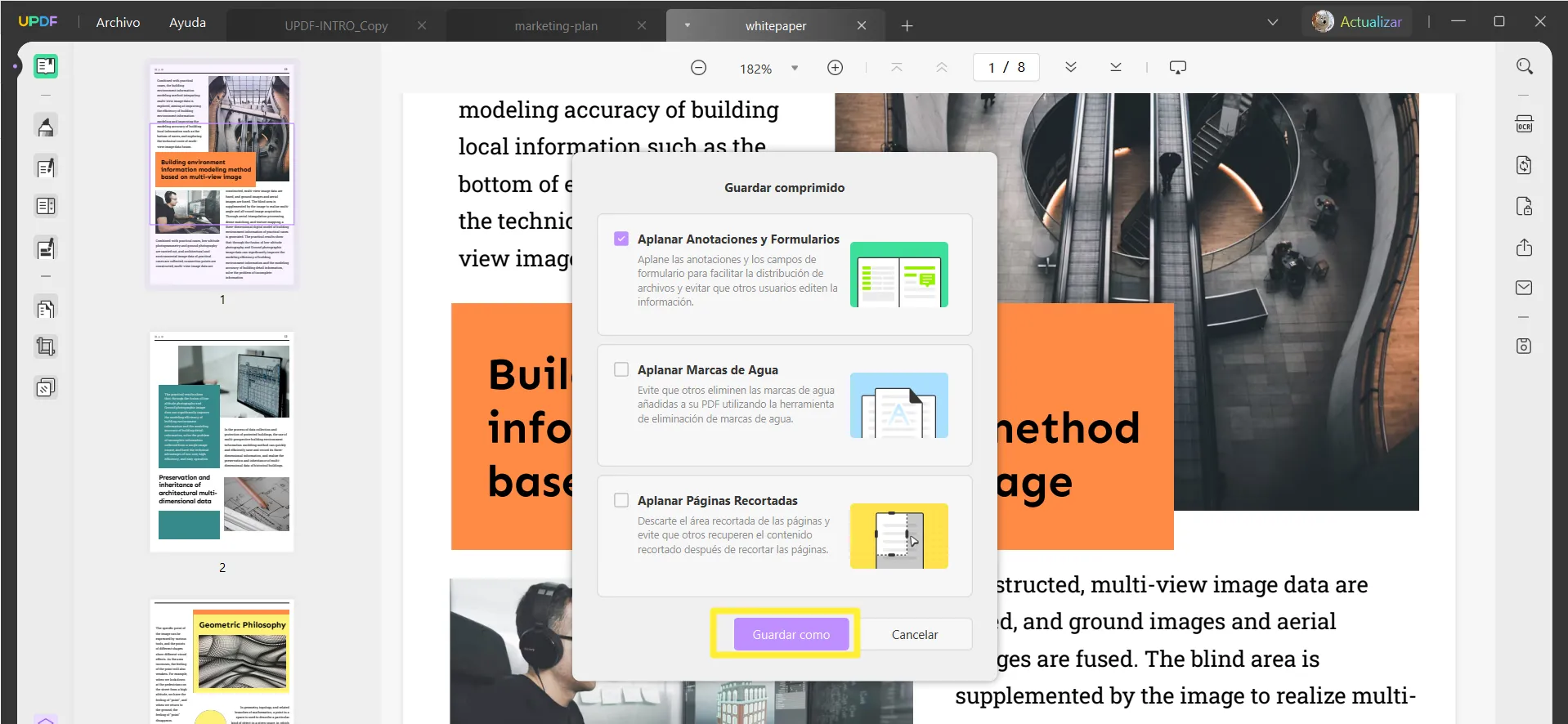
Task: Send file by email icon
Action: [x=1525, y=288]
